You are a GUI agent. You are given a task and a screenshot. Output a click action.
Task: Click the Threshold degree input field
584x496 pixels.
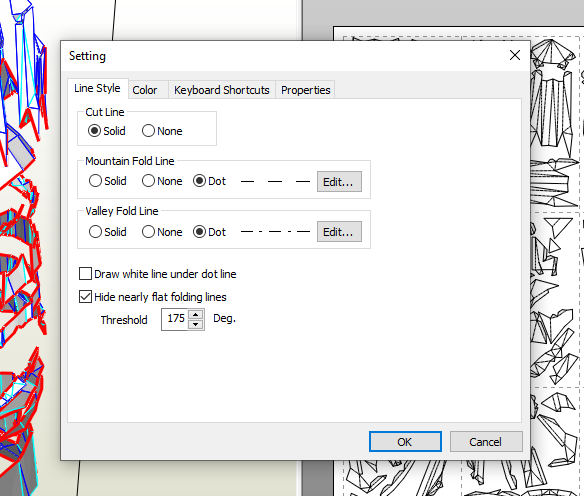coord(175,319)
